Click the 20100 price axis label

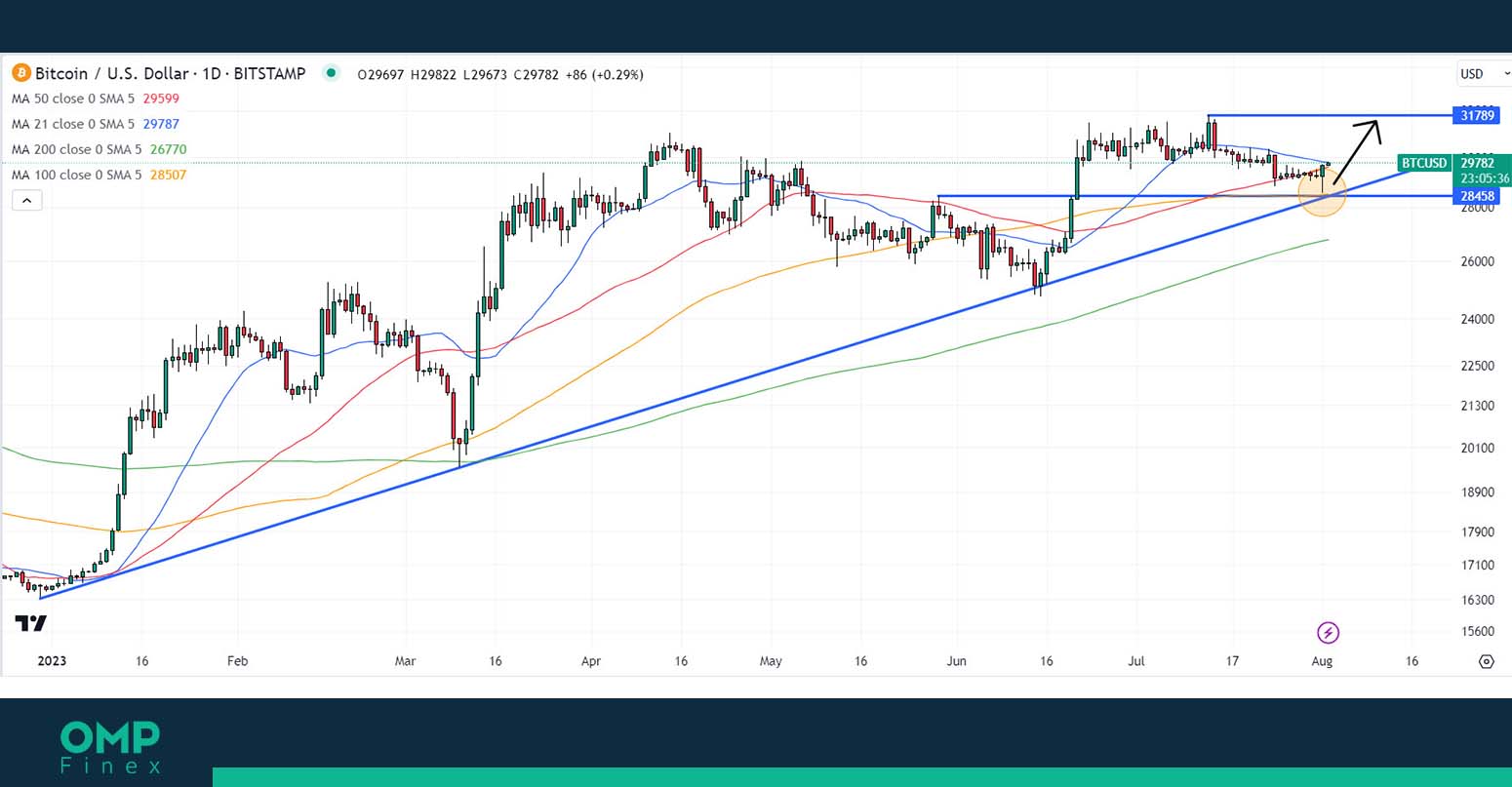click(1477, 449)
